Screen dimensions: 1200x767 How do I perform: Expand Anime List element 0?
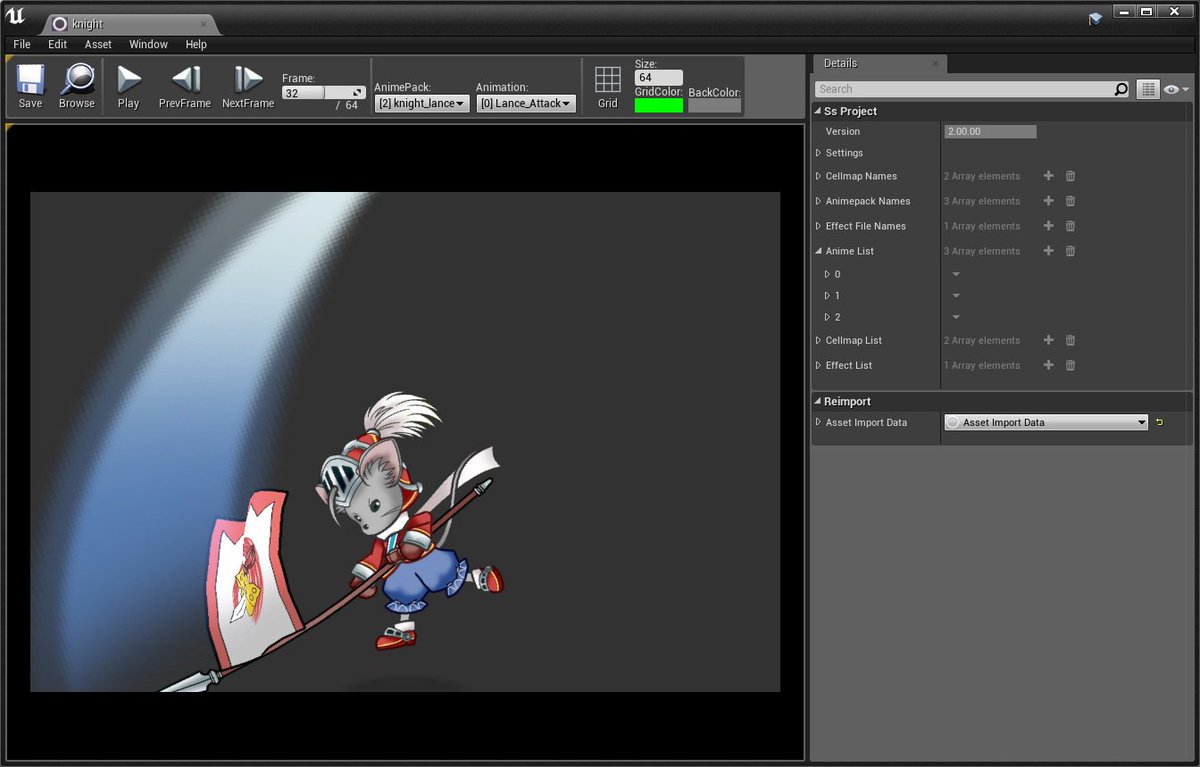click(827, 274)
